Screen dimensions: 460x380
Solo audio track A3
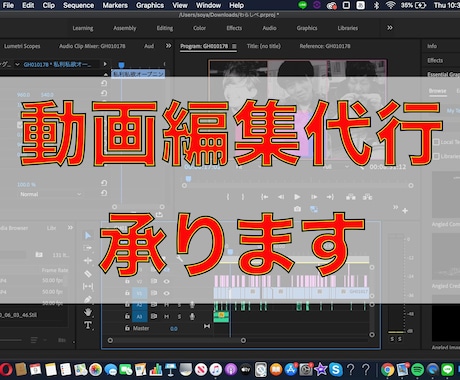179,316
